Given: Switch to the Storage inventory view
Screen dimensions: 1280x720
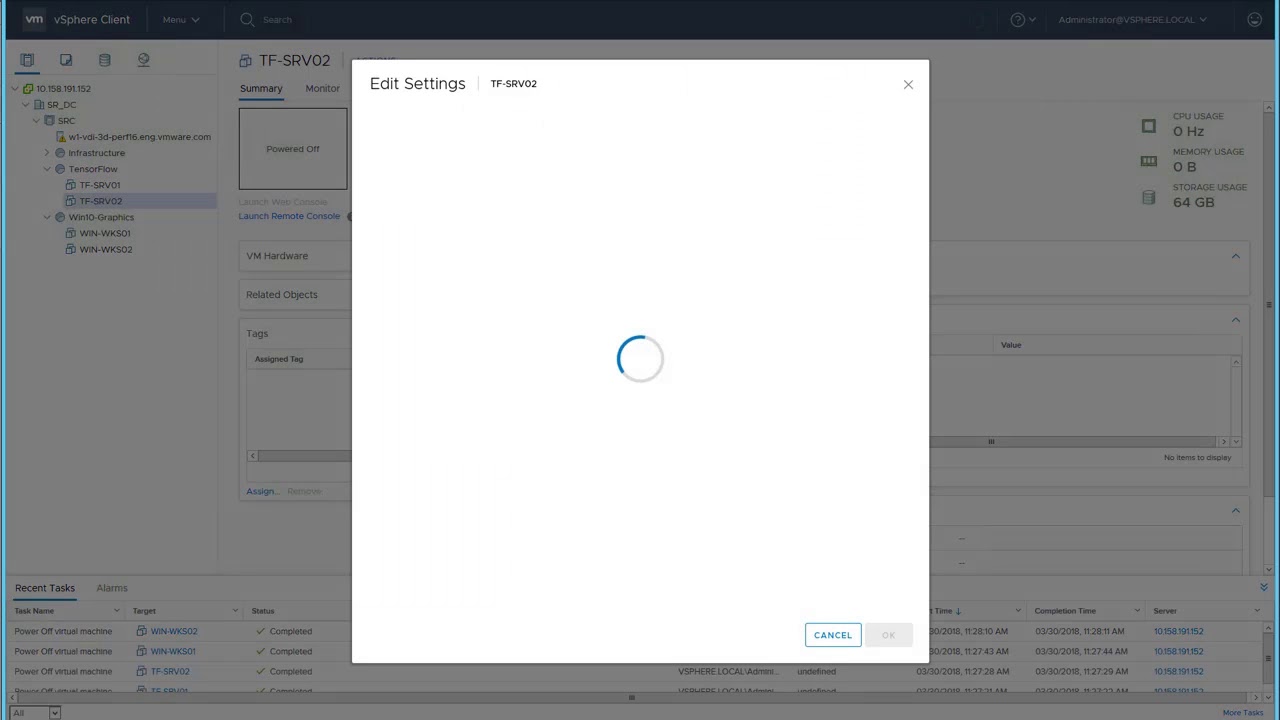Looking at the screenshot, I should pos(104,60).
